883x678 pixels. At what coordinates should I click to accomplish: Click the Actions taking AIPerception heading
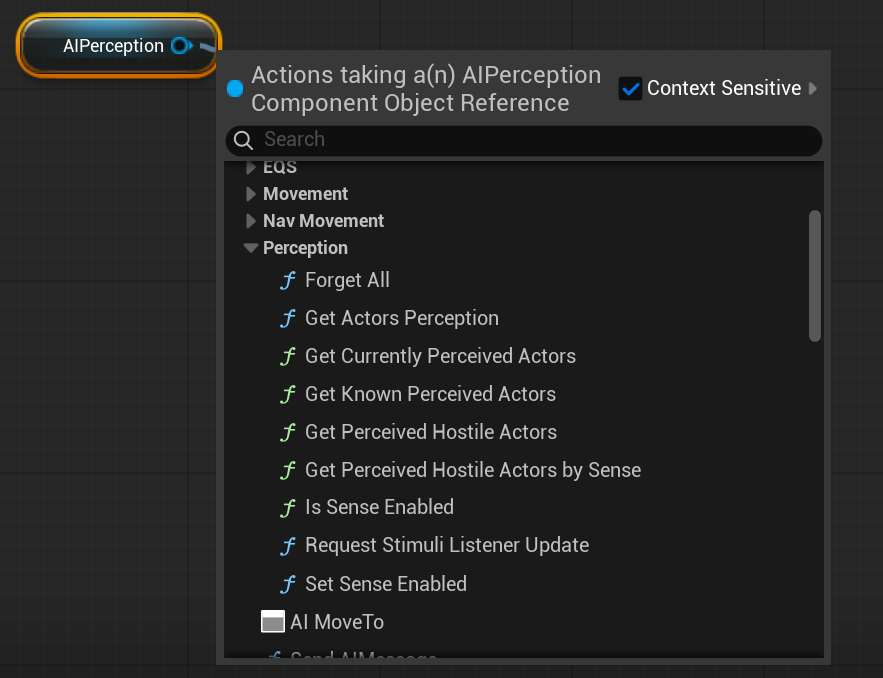(426, 89)
